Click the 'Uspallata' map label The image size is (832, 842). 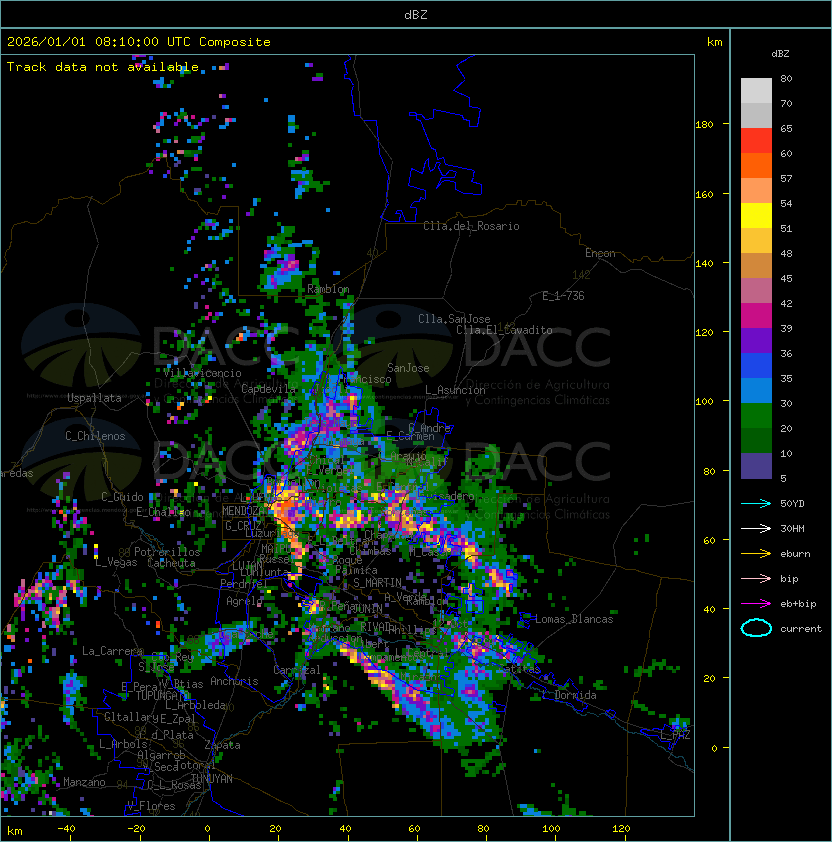[x=94, y=398]
